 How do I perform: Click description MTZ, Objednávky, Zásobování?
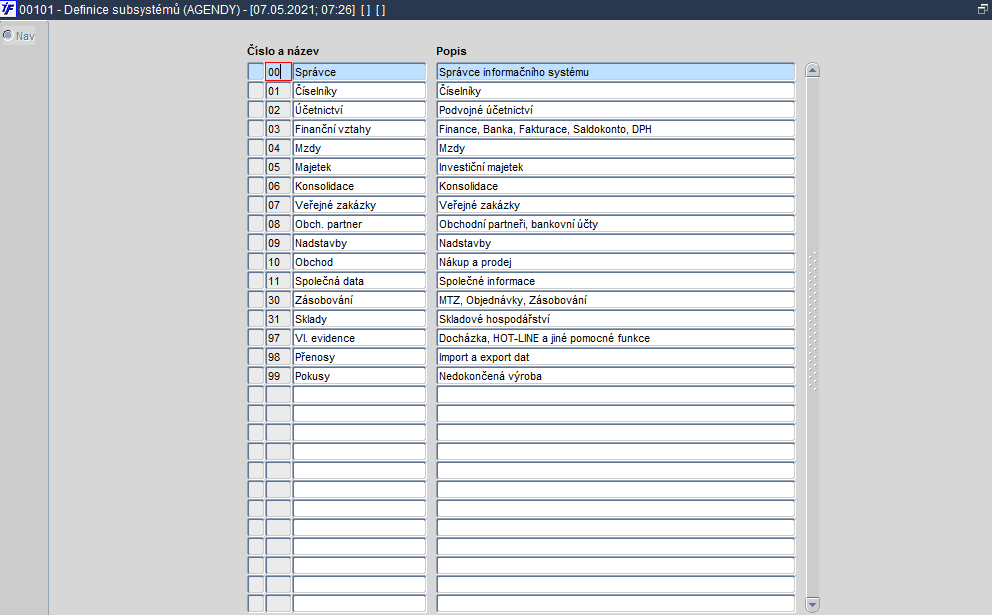pos(616,299)
